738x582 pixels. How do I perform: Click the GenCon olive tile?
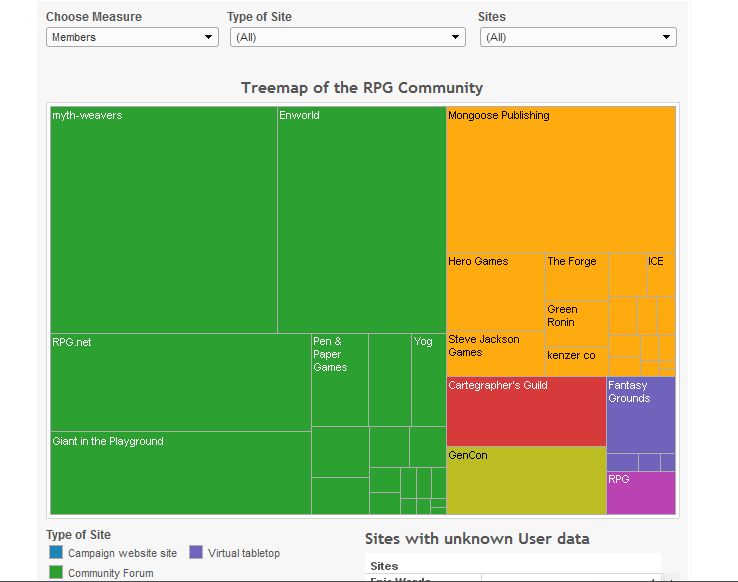pyautogui.click(x=526, y=480)
